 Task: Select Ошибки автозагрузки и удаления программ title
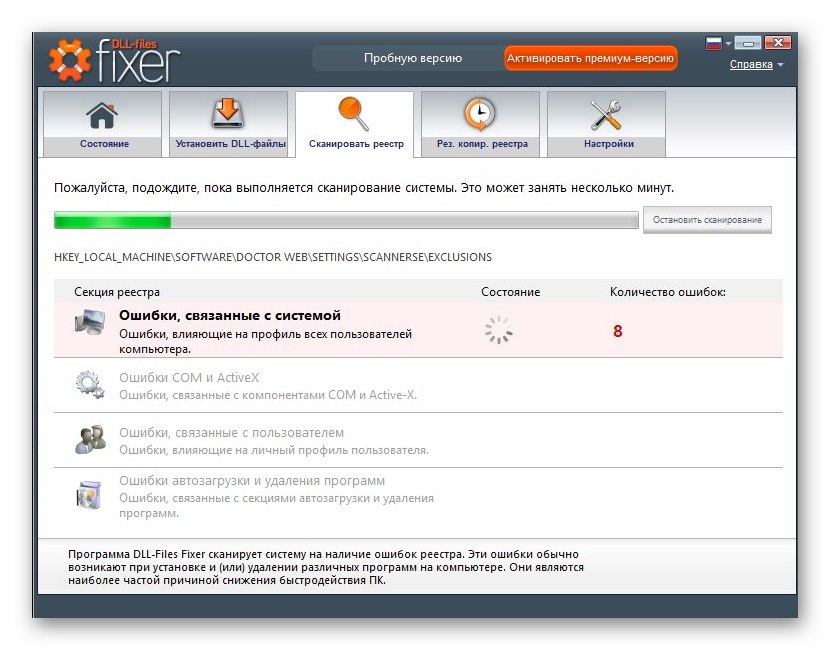point(252,481)
